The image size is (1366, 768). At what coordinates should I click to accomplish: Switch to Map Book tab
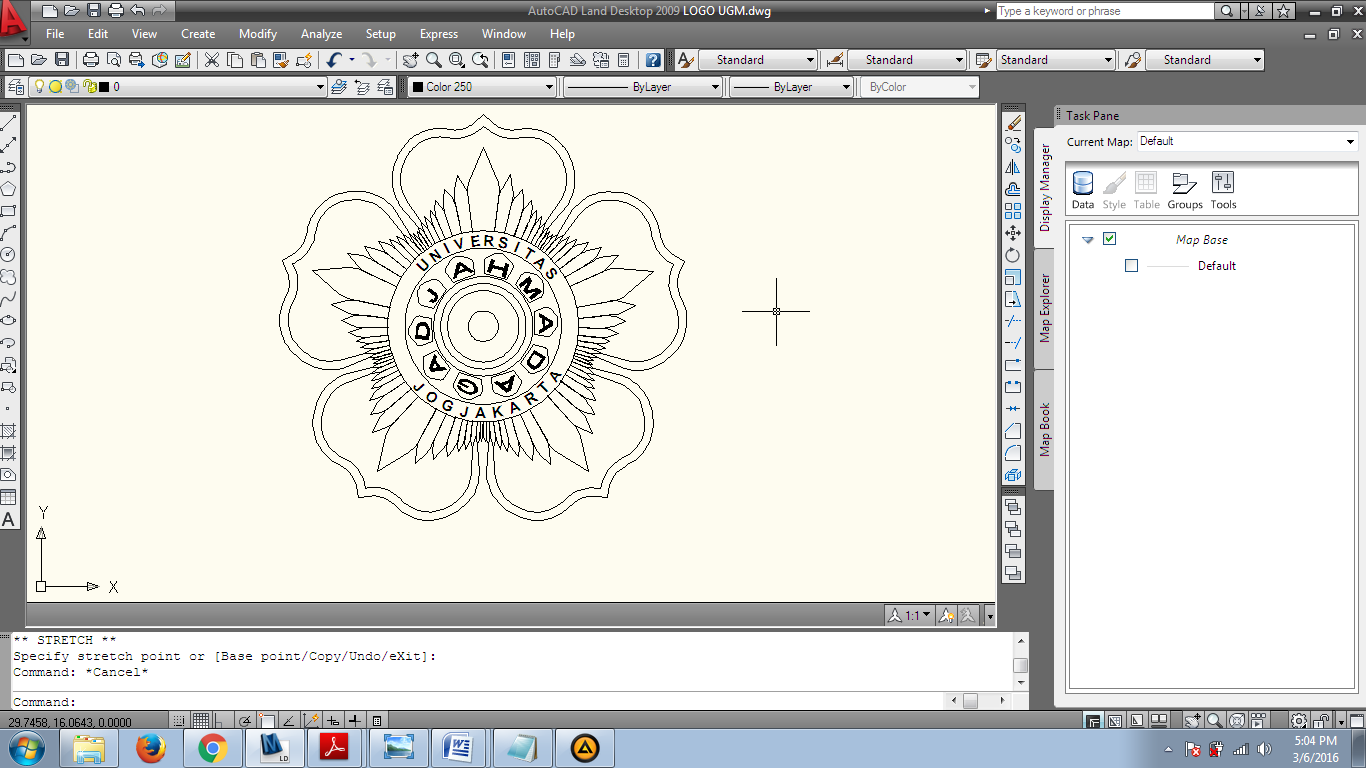pyautogui.click(x=1044, y=430)
